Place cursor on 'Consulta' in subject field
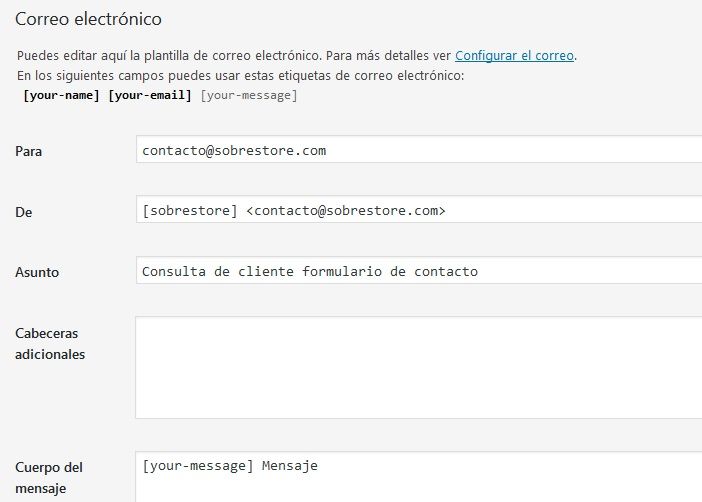The image size is (702, 502). [174, 271]
